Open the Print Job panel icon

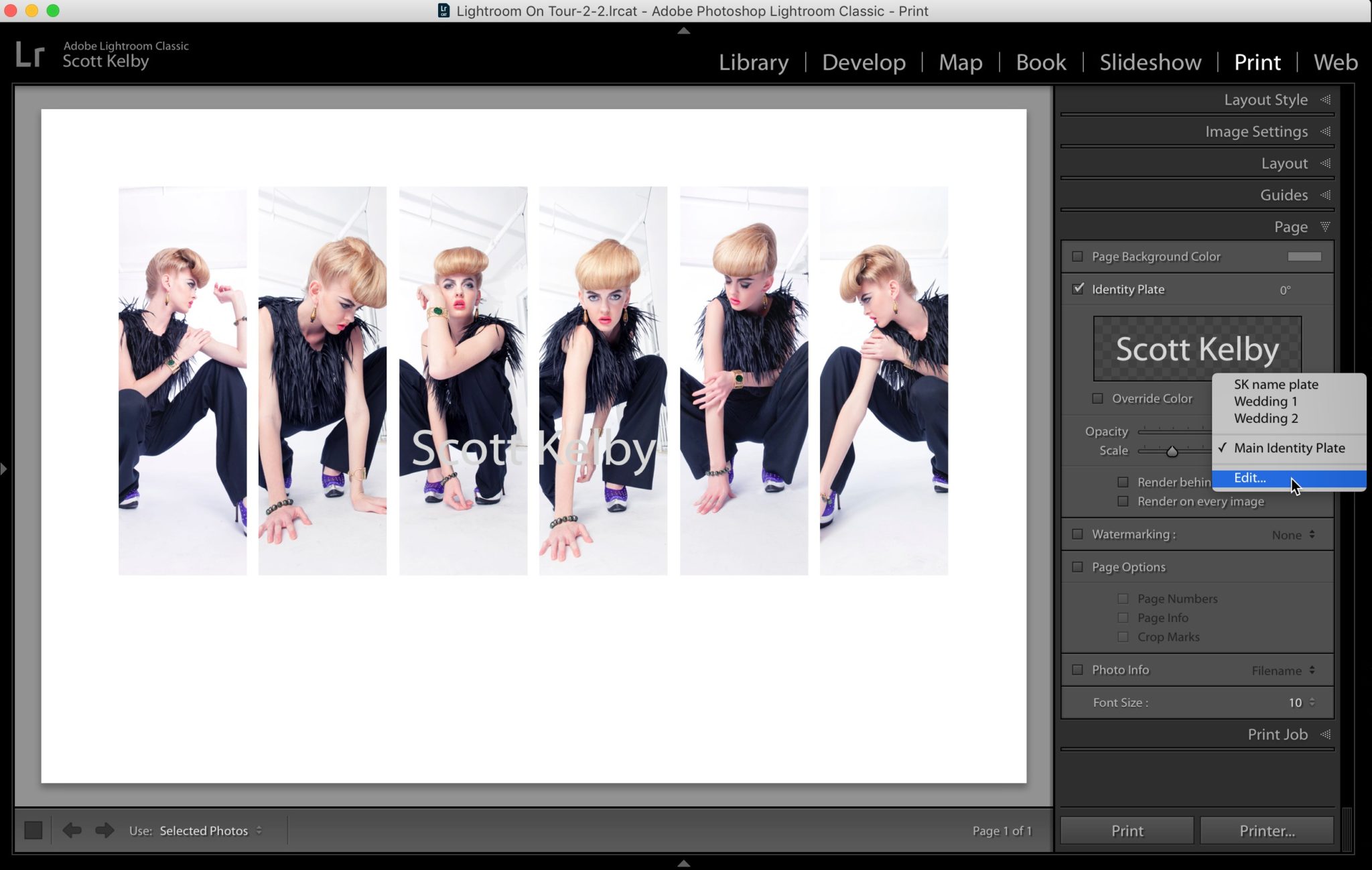(x=1325, y=734)
